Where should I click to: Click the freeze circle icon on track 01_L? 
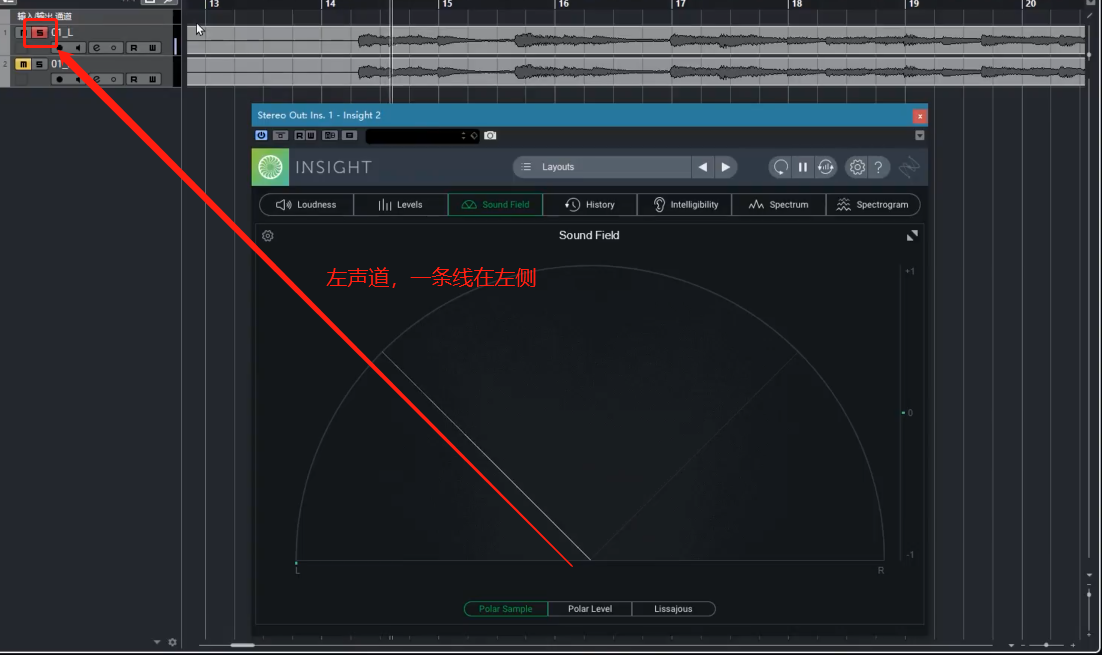click(114, 48)
